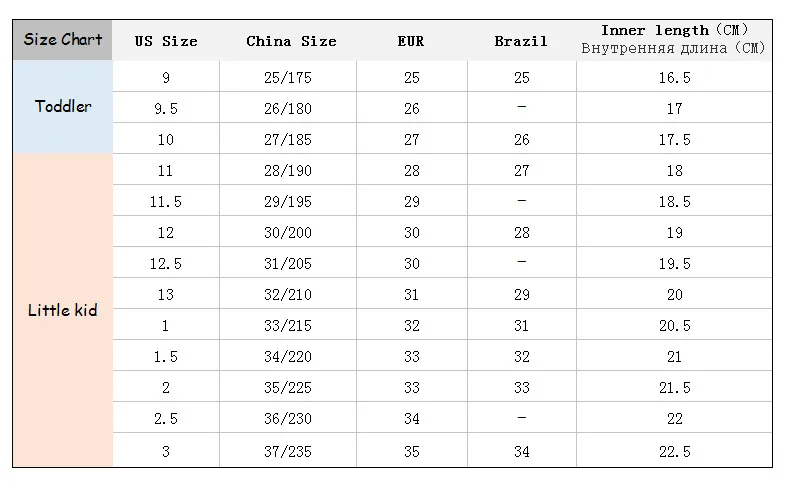Image resolution: width=788 pixels, height=486 pixels.
Task: Select the Little kid category cell
Action: 62,310
